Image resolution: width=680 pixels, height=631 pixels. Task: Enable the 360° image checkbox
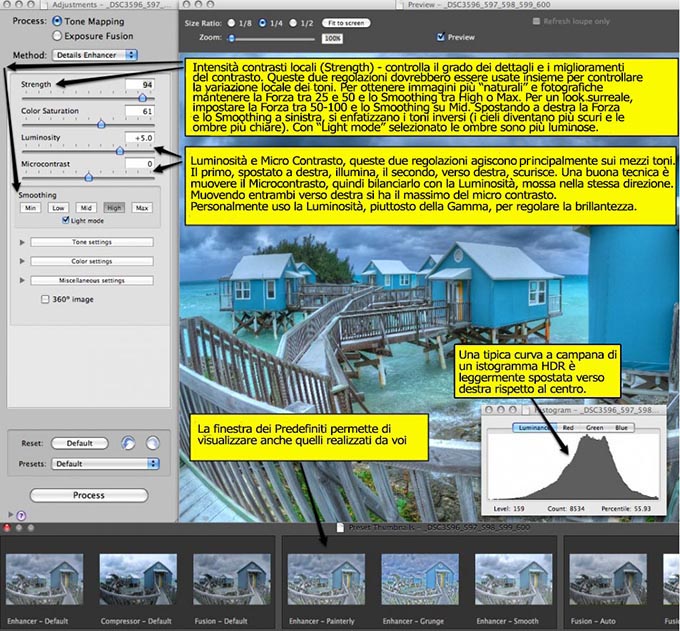click(x=45, y=299)
